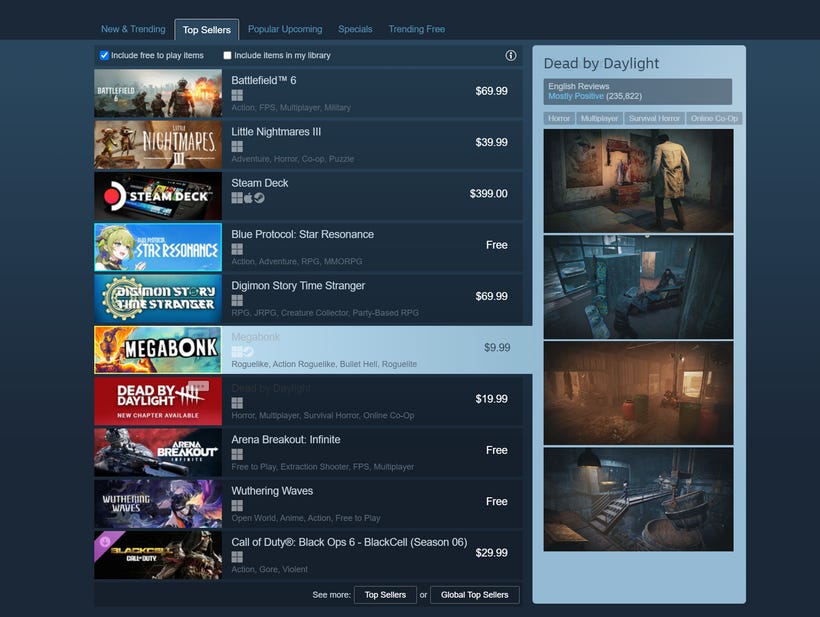Open Mostly Positive reviews link
Image resolution: width=820 pixels, height=617 pixels.
tap(576, 96)
